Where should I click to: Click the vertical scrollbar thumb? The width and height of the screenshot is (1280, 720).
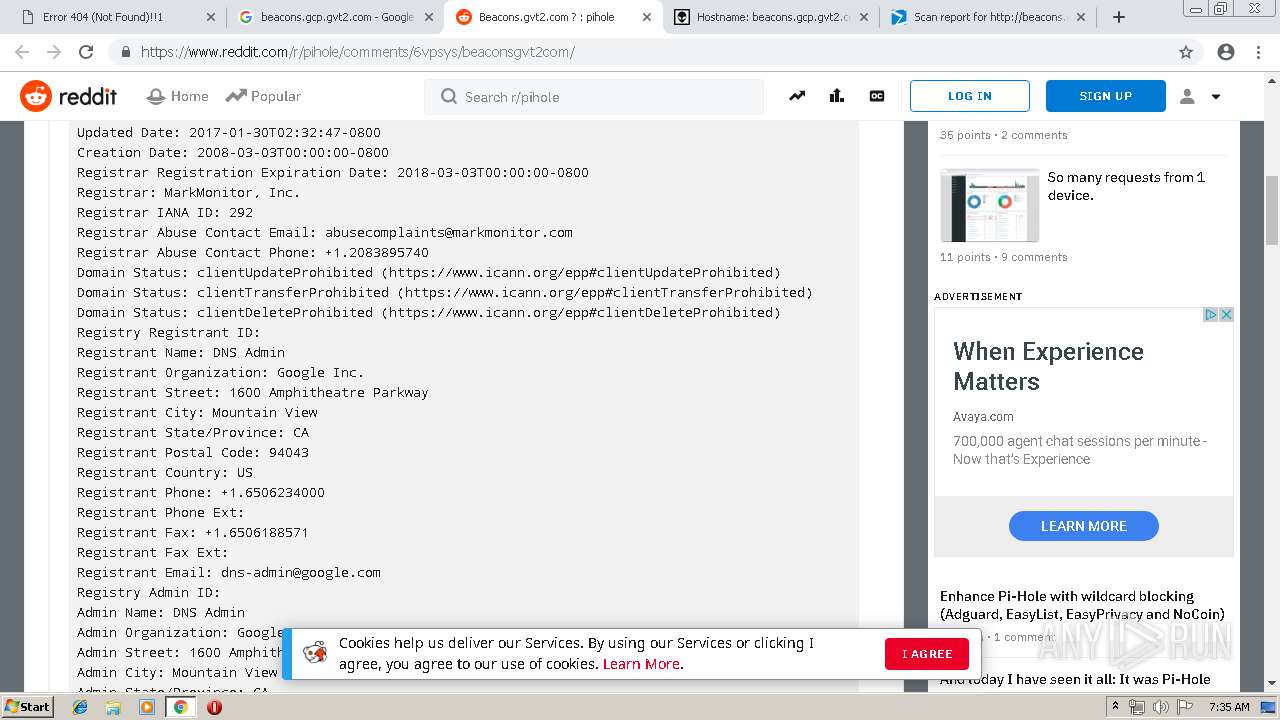click(x=1272, y=209)
